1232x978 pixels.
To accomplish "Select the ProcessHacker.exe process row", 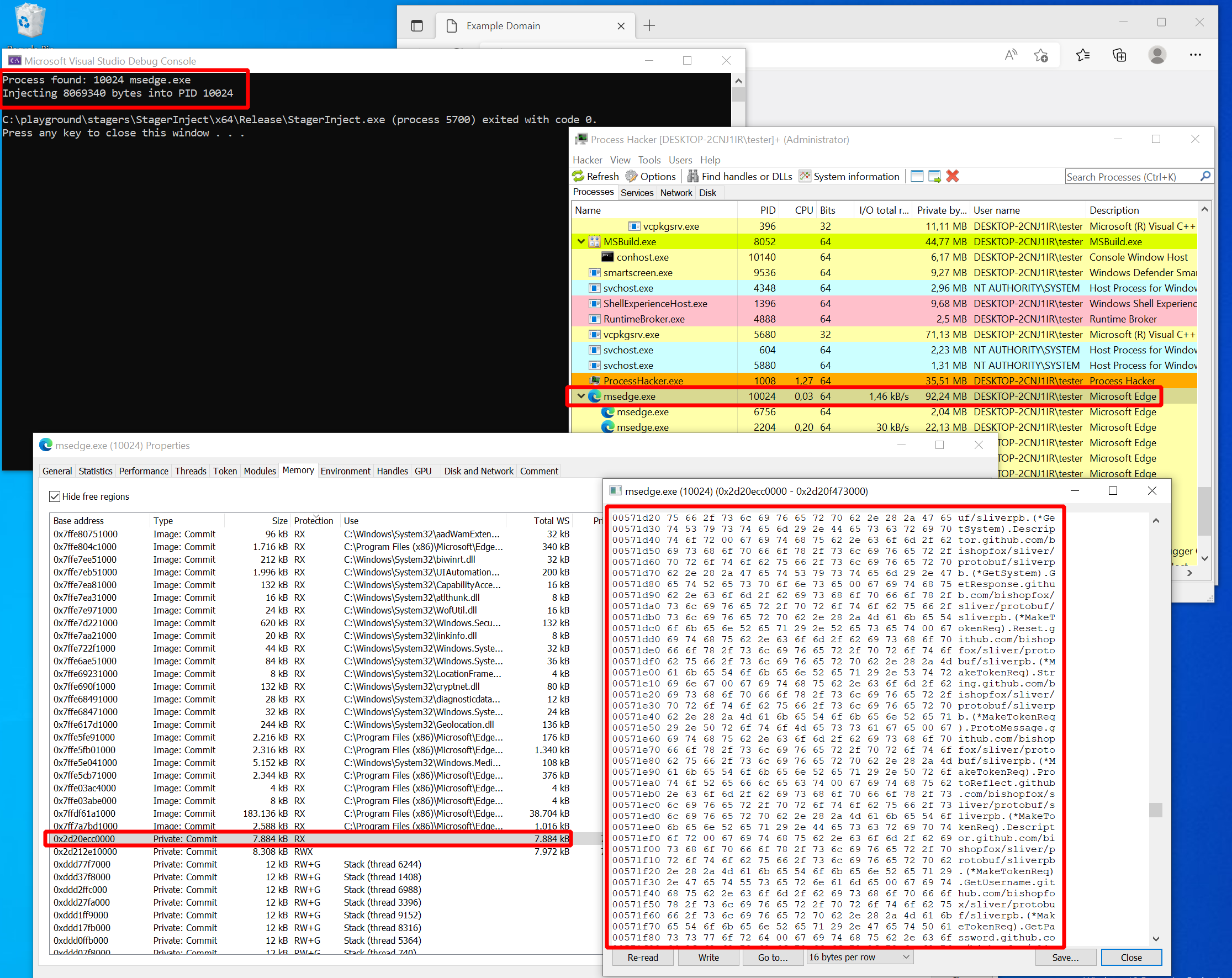I will click(x=884, y=380).
